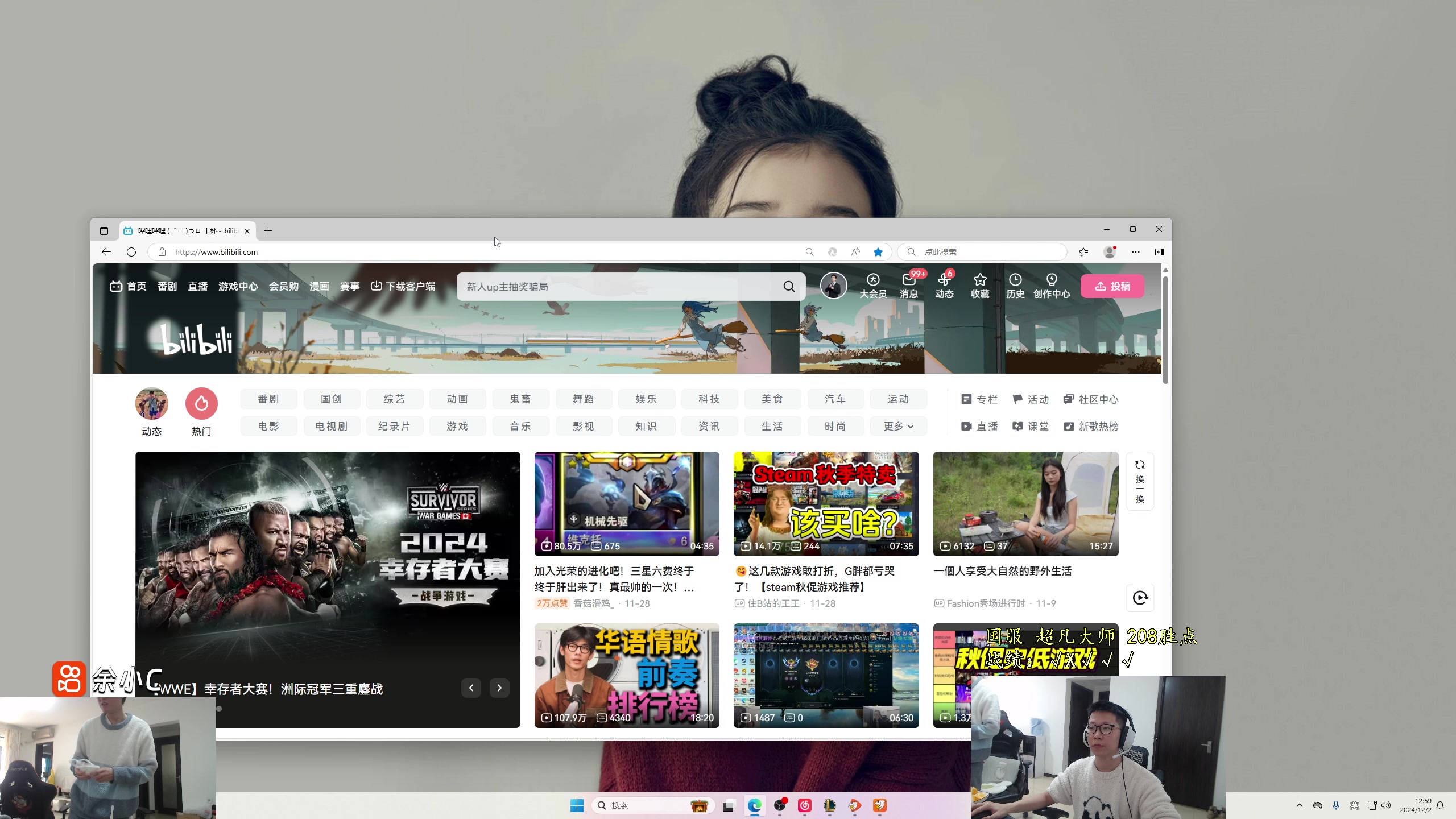The height and width of the screenshot is (819, 1456).
Task: Open the 赛事 nav item
Action: pyautogui.click(x=350, y=286)
